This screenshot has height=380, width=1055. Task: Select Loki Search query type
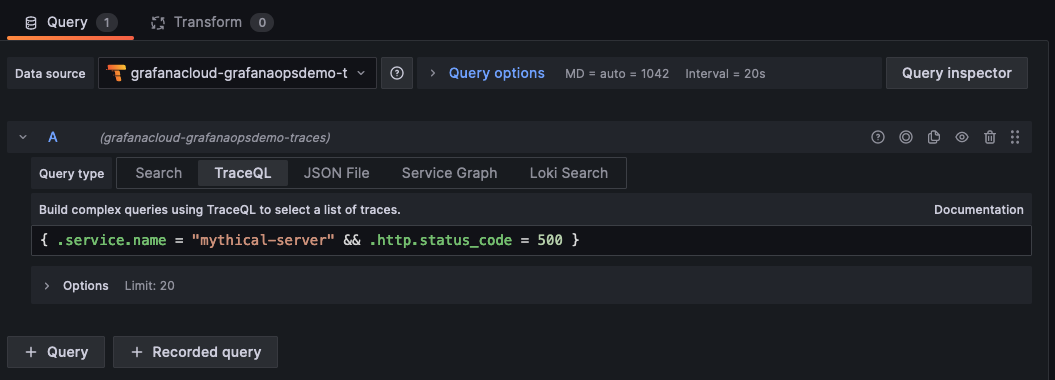click(x=569, y=173)
